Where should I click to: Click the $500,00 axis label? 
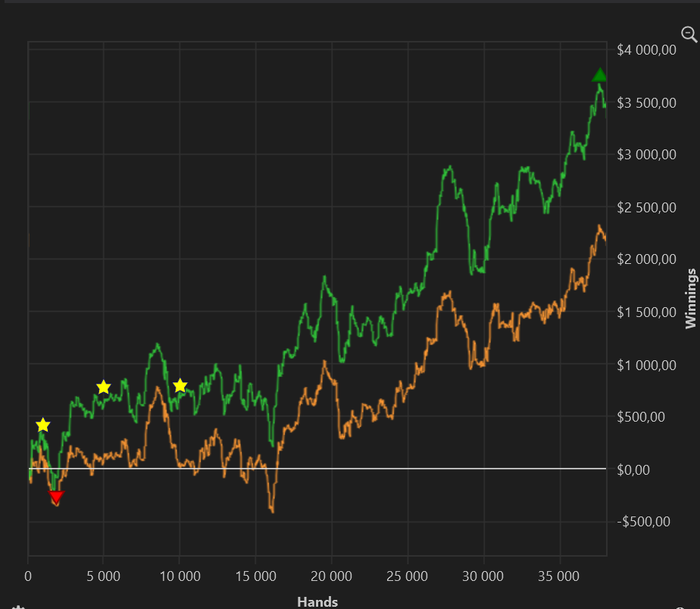[x=641, y=417]
